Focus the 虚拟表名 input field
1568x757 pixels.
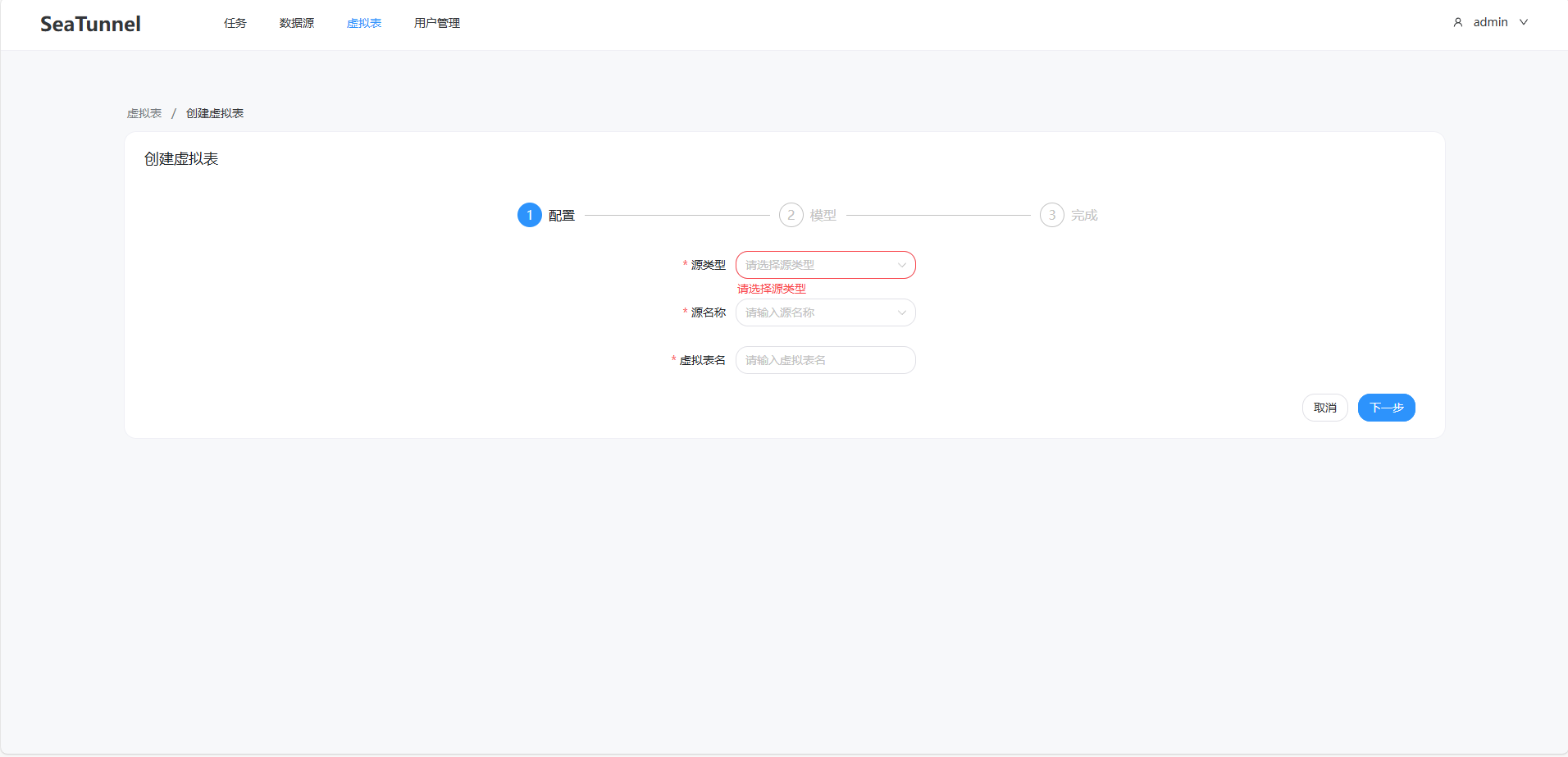[x=826, y=360]
